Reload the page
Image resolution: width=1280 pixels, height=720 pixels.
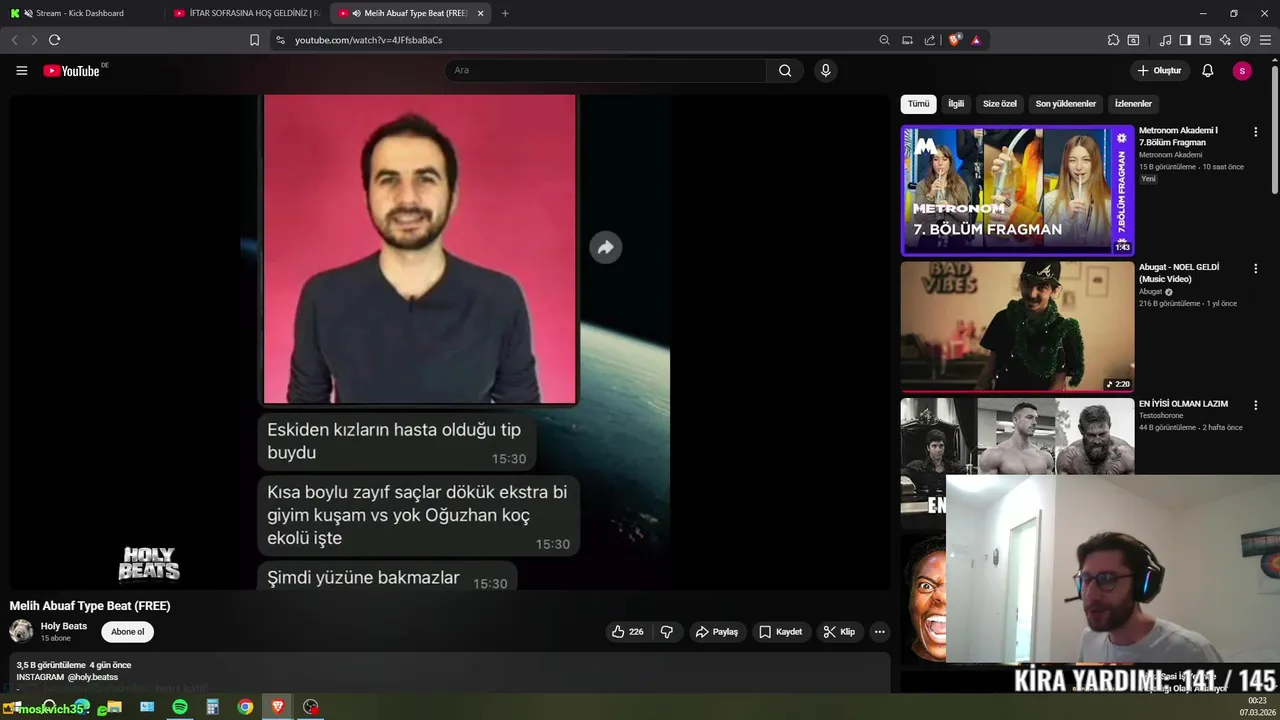pyautogui.click(x=54, y=40)
